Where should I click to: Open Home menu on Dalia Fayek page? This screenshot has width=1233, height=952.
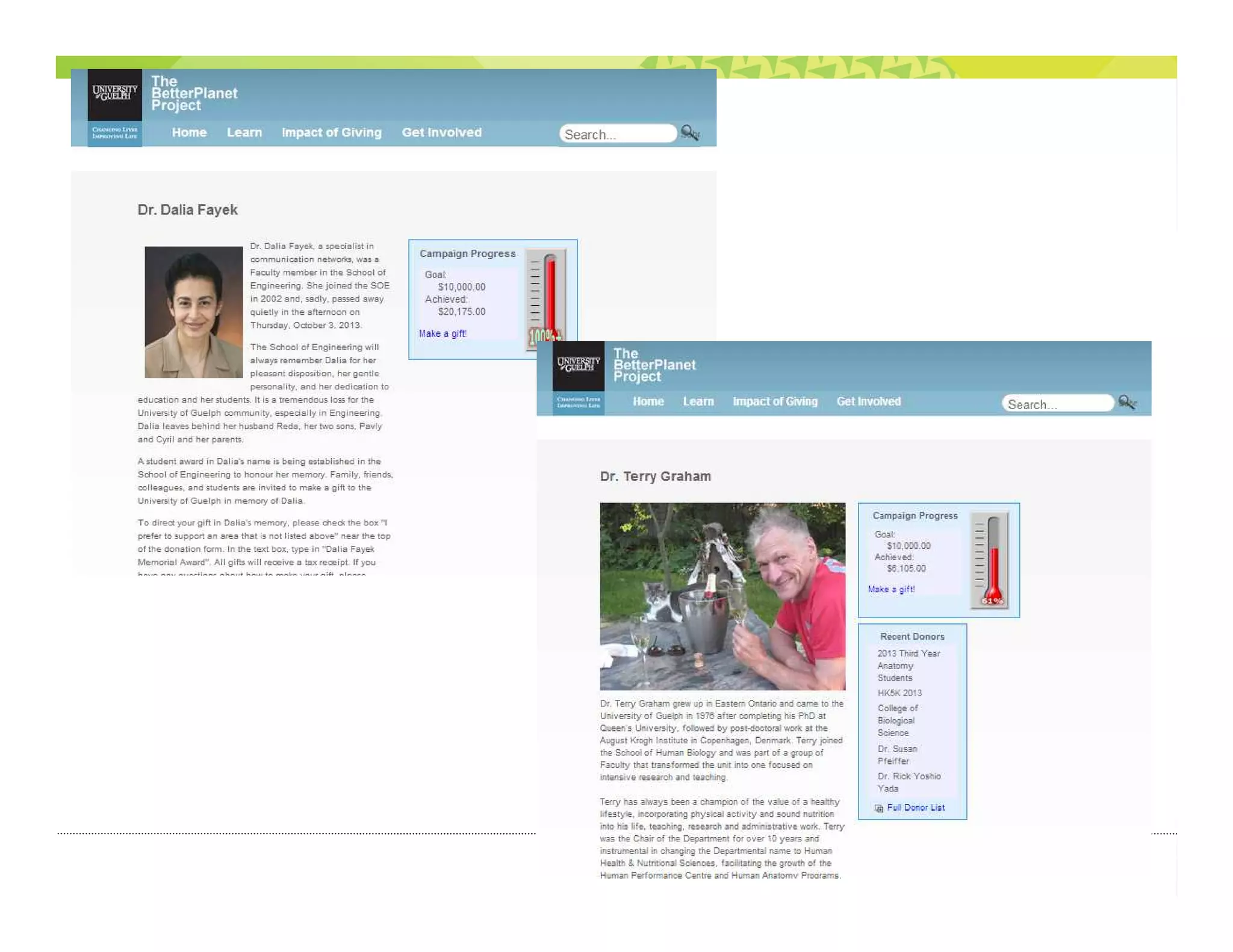[189, 132]
